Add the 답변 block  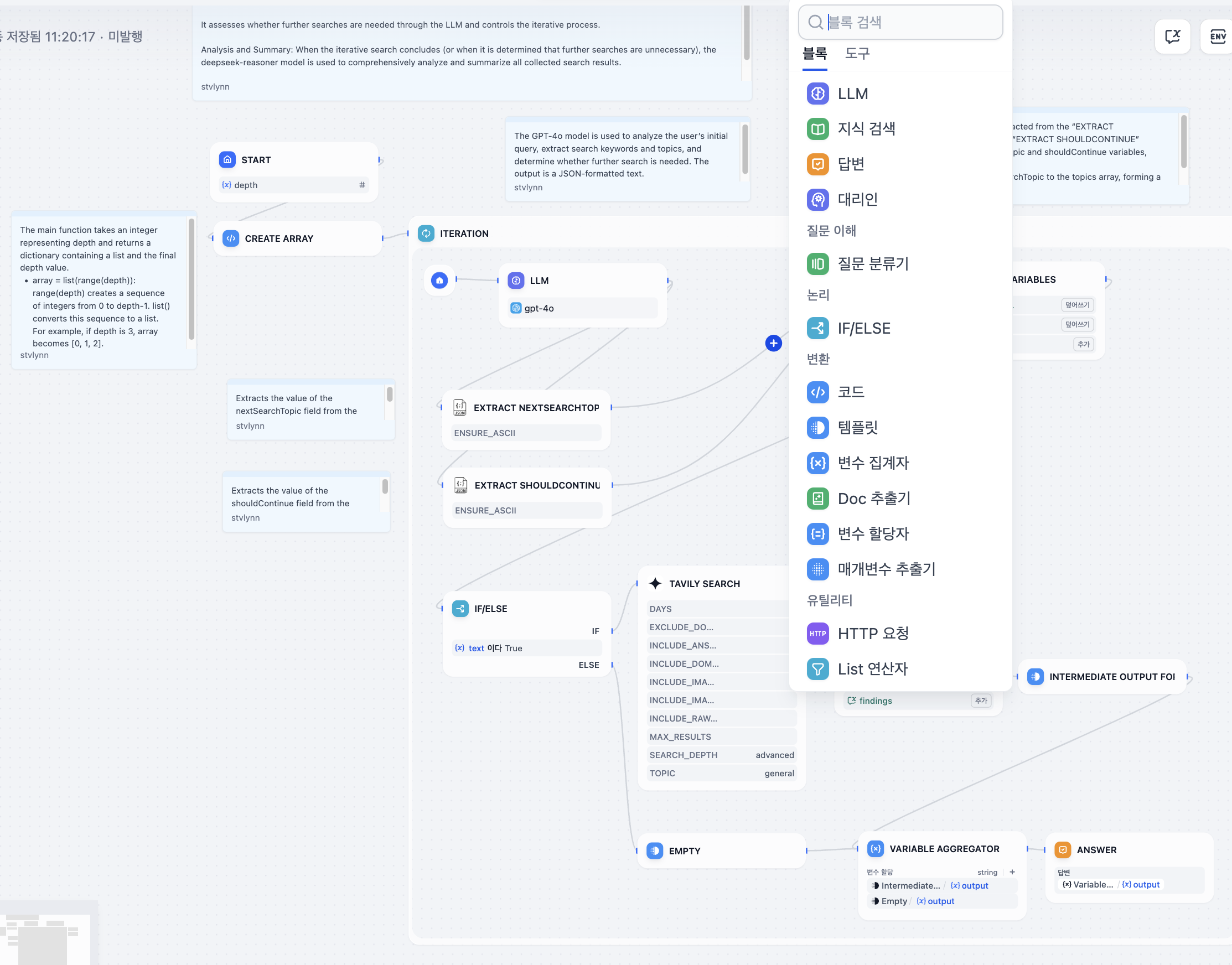coord(851,164)
